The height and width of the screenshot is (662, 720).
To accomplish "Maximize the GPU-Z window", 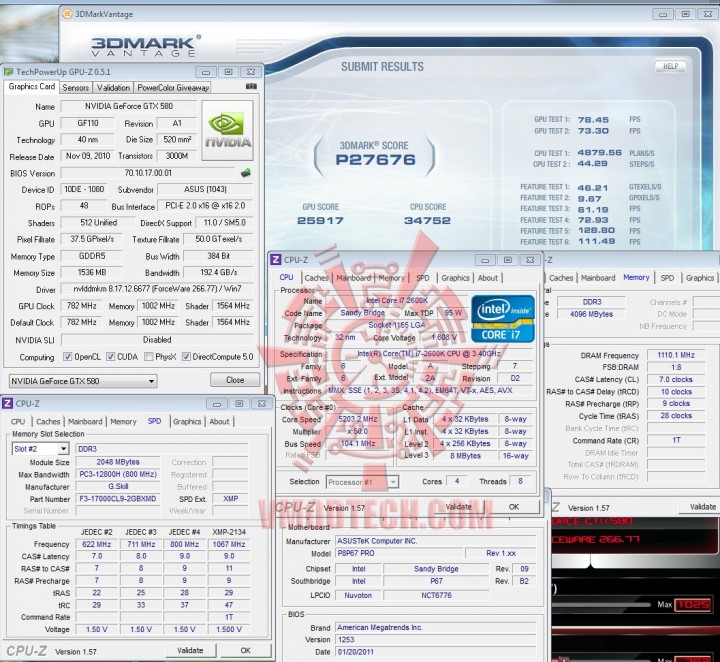I will (x=228, y=72).
